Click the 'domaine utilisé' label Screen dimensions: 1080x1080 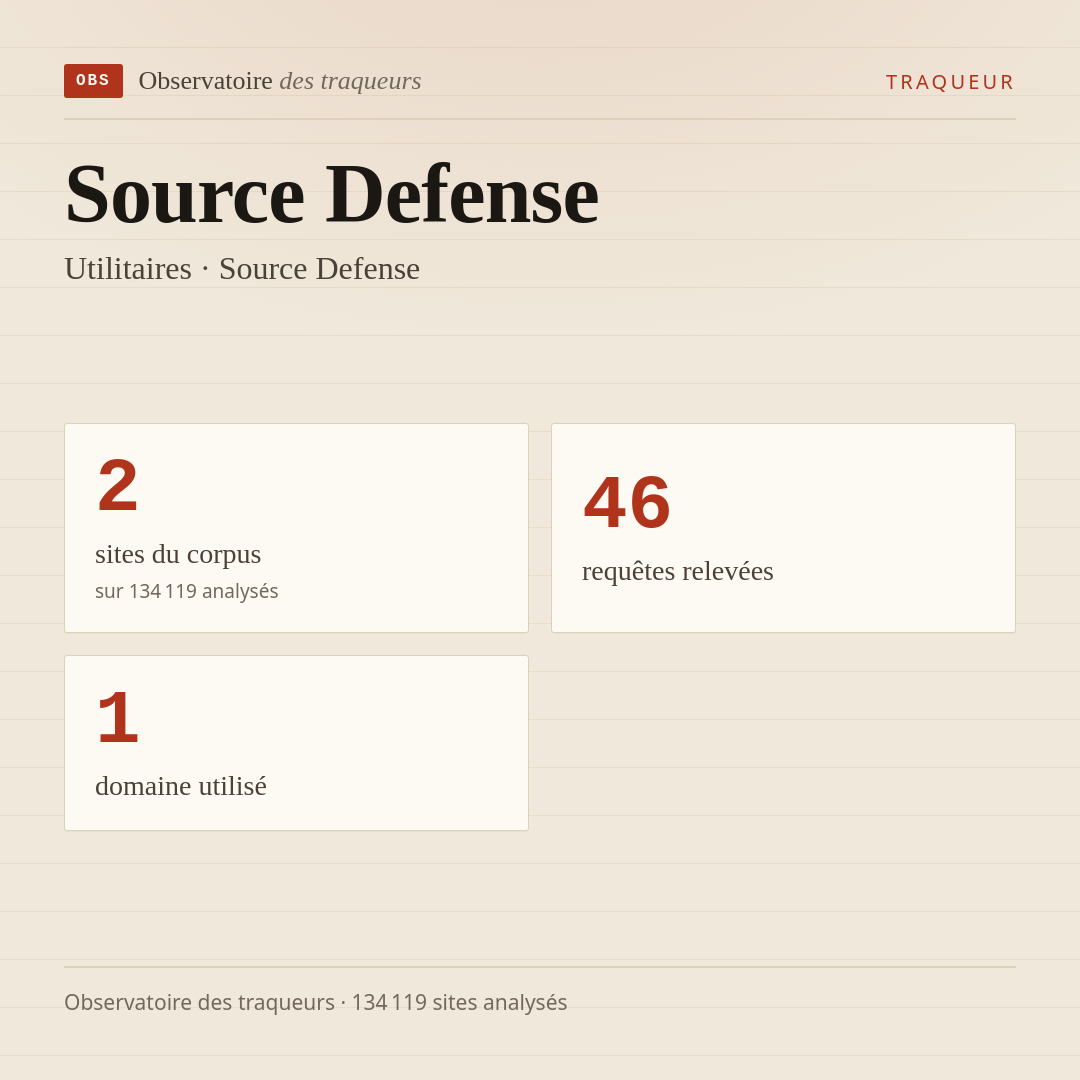[x=180, y=787]
